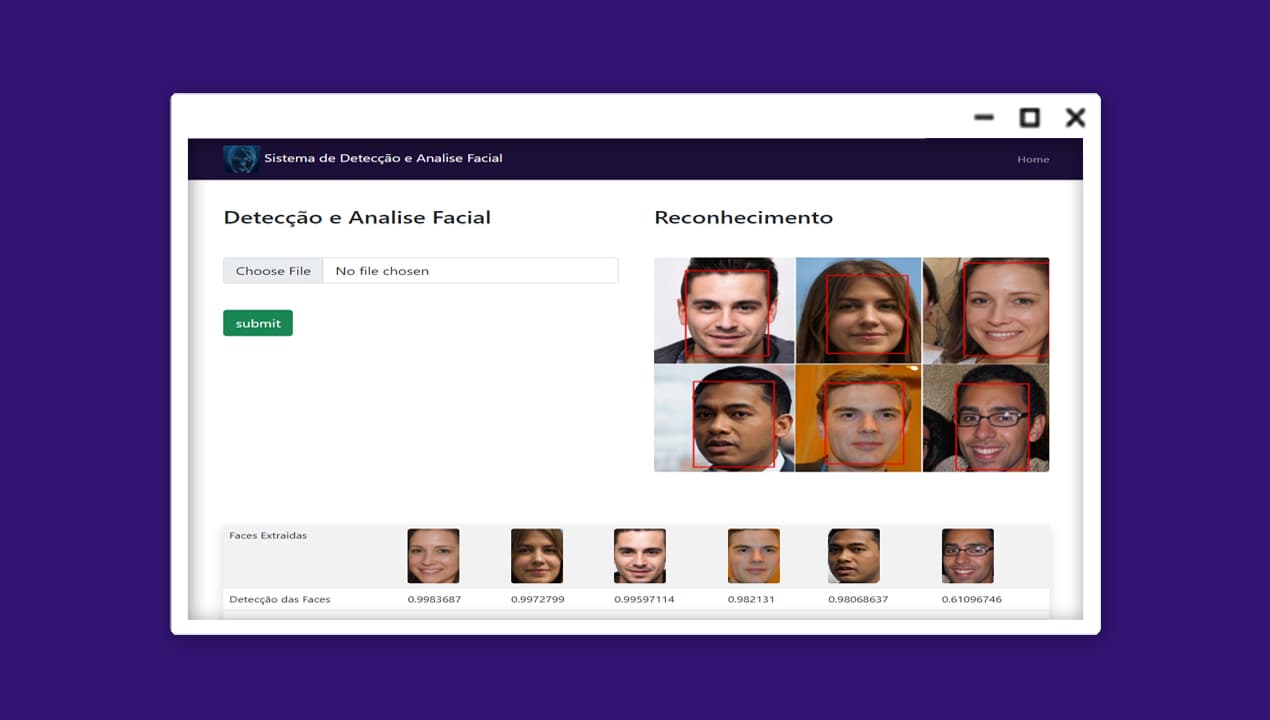The width and height of the screenshot is (1270, 720).
Task: Open extracted face thumbnail above score 0.98068637
Action: click(854, 556)
